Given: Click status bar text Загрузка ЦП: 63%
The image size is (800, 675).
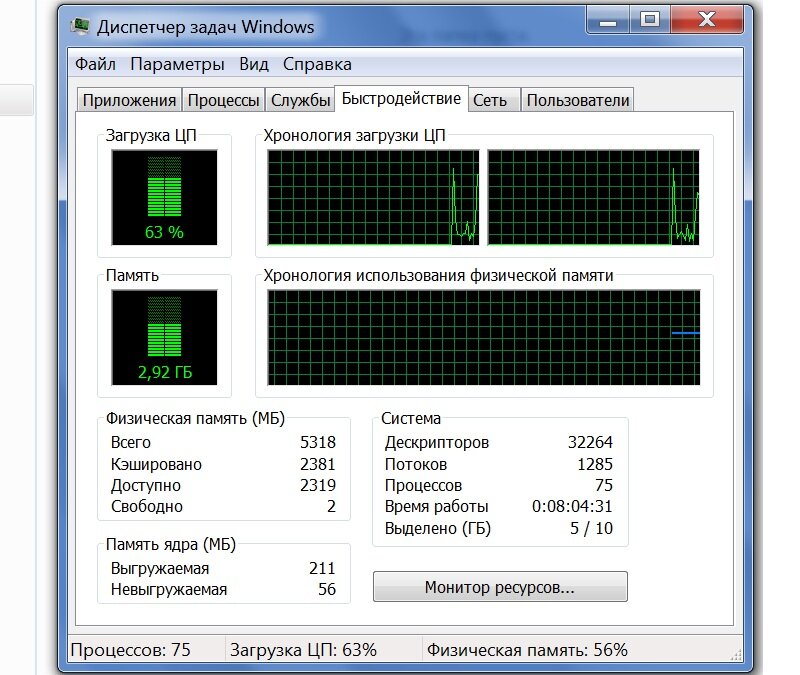Looking at the screenshot, I should [303, 650].
